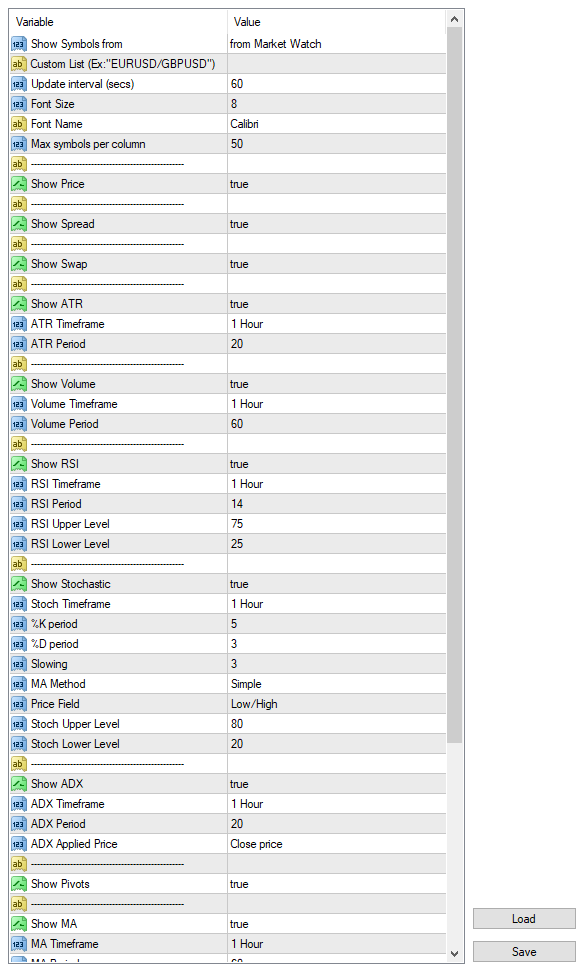This screenshot has width=585, height=971.
Task: Open the ADX Applied Price Close price dropdown
Action: 337,844
